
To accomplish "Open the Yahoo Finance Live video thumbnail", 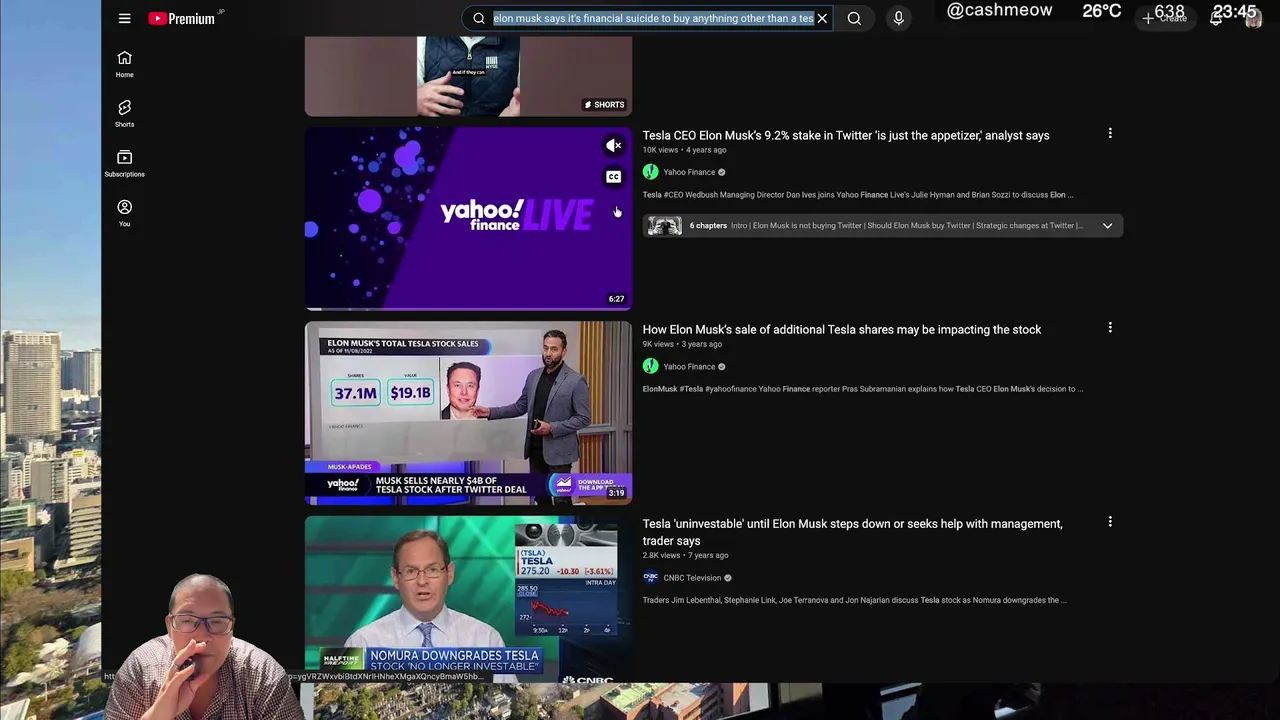I will pos(468,218).
